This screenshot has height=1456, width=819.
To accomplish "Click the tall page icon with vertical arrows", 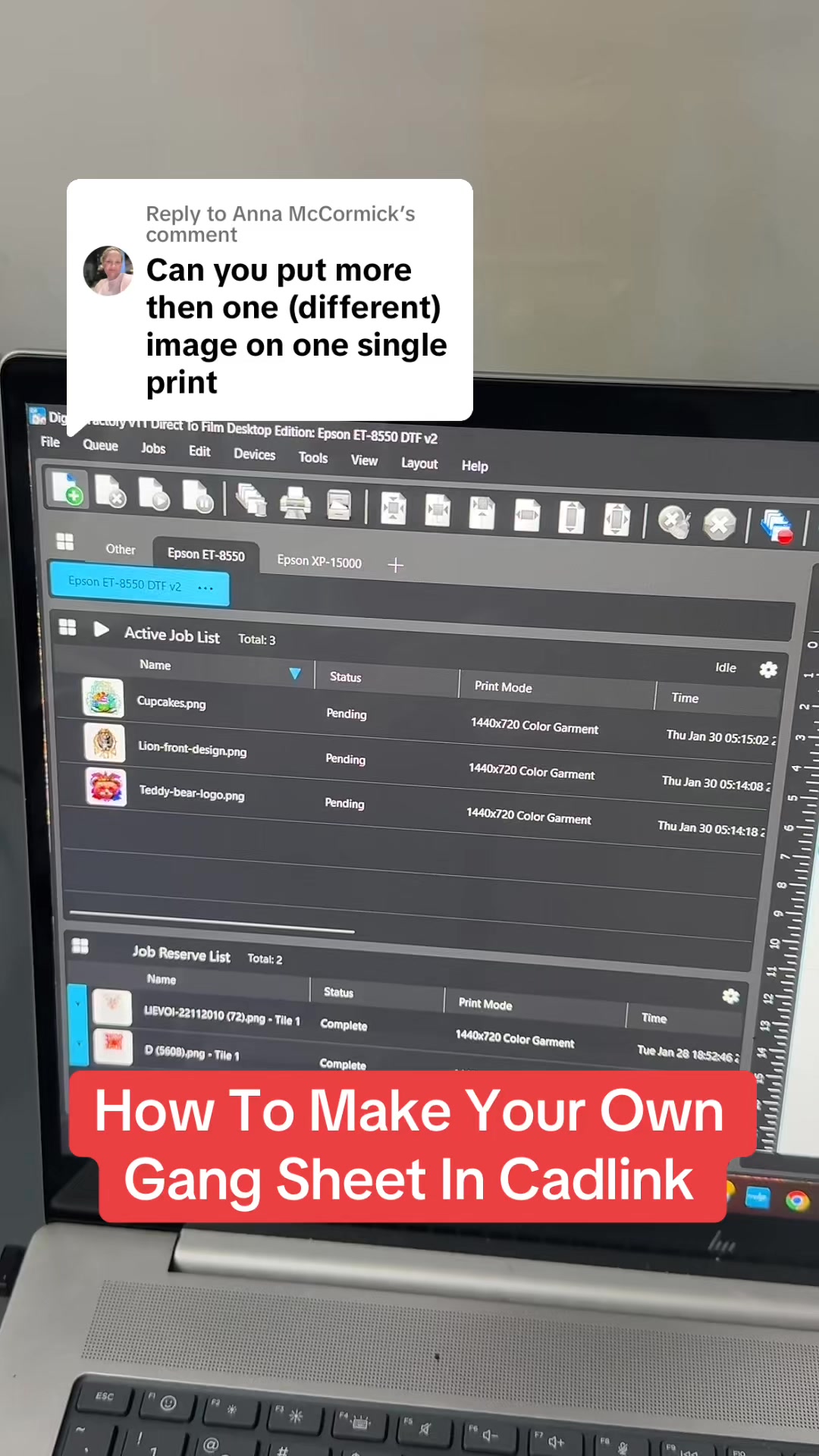I will point(572,518).
